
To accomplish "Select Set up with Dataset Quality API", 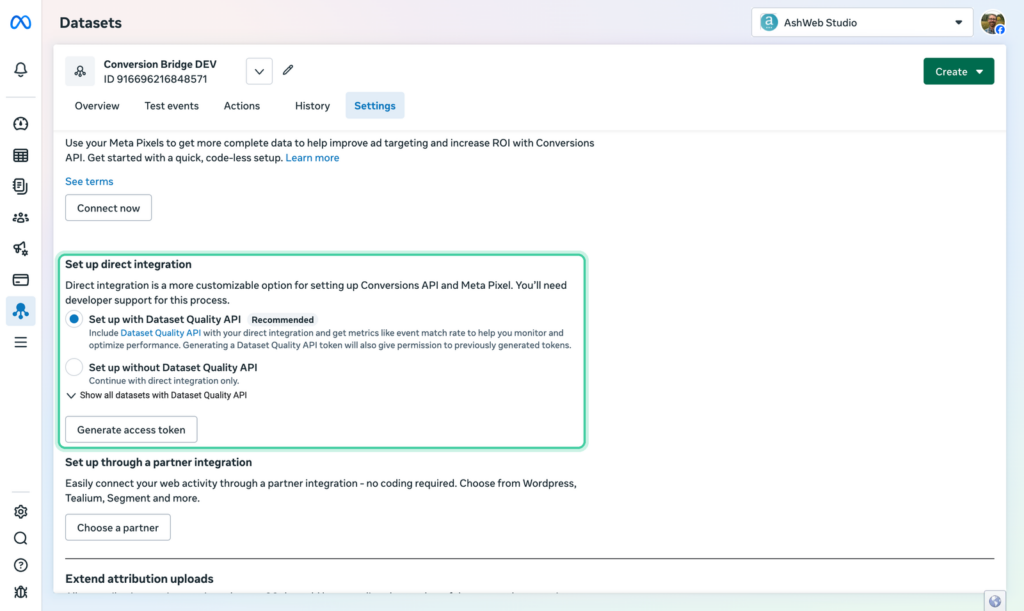I will (x=74, y=319).
